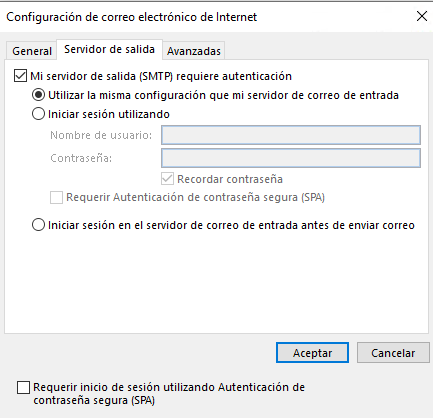Viewport: 433px width, 418px height.
Task: Select Utilizar la misma configuración radio option
Action: point(38,95)
